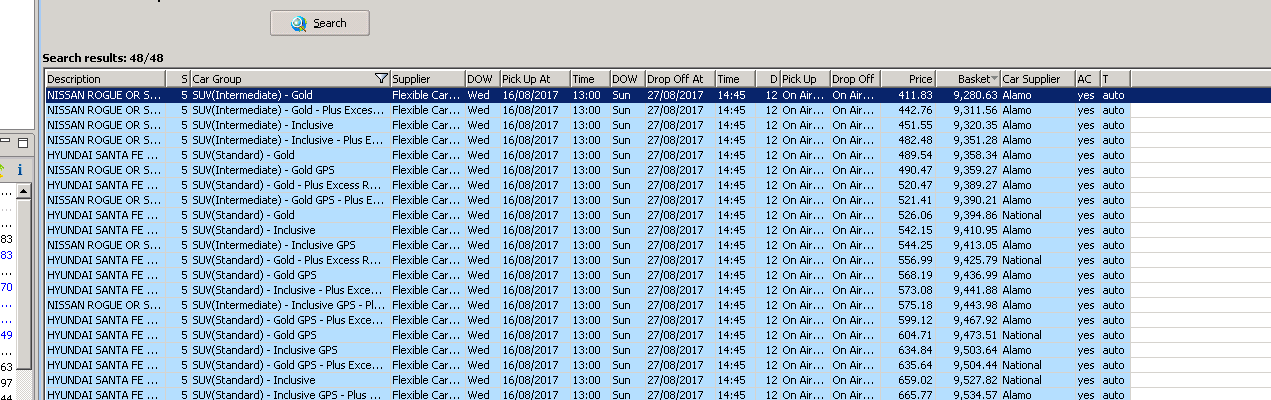The height and width of the screenshot is (400, 1271).
Task: Select the row priced 411.83
Action: [x=588, y=95]
